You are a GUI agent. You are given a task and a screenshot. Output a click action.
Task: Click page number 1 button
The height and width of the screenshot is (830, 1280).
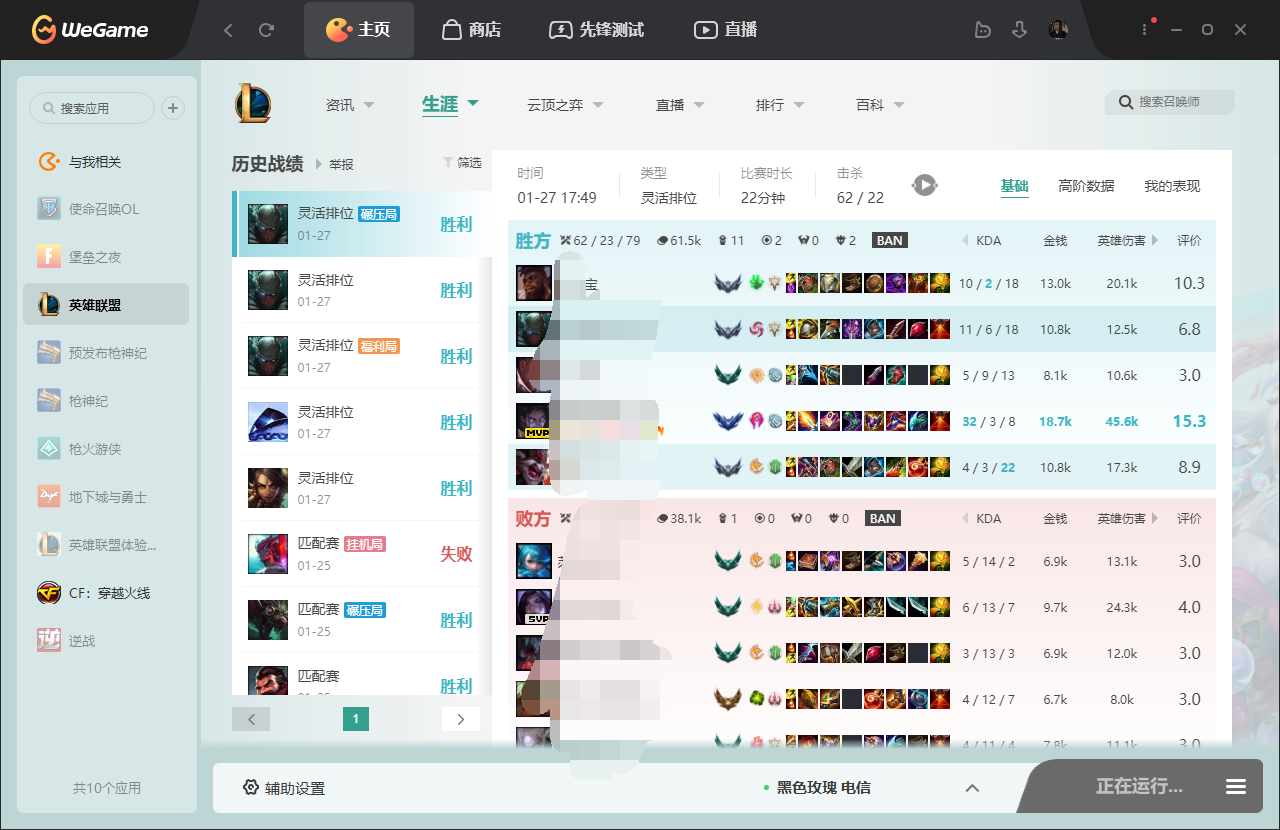(x=356, y=719)
